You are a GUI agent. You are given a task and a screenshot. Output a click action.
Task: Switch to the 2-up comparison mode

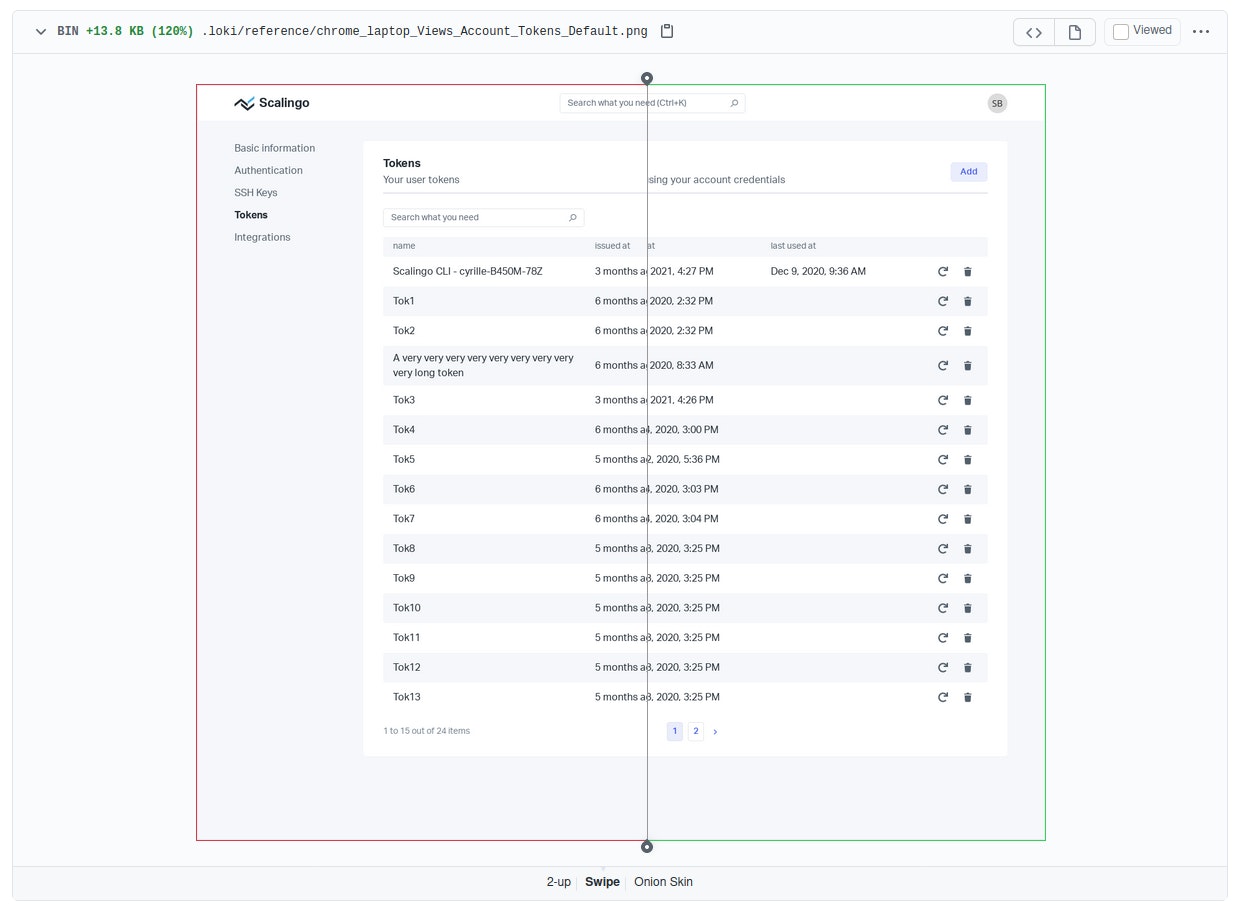tap(558, 882)
